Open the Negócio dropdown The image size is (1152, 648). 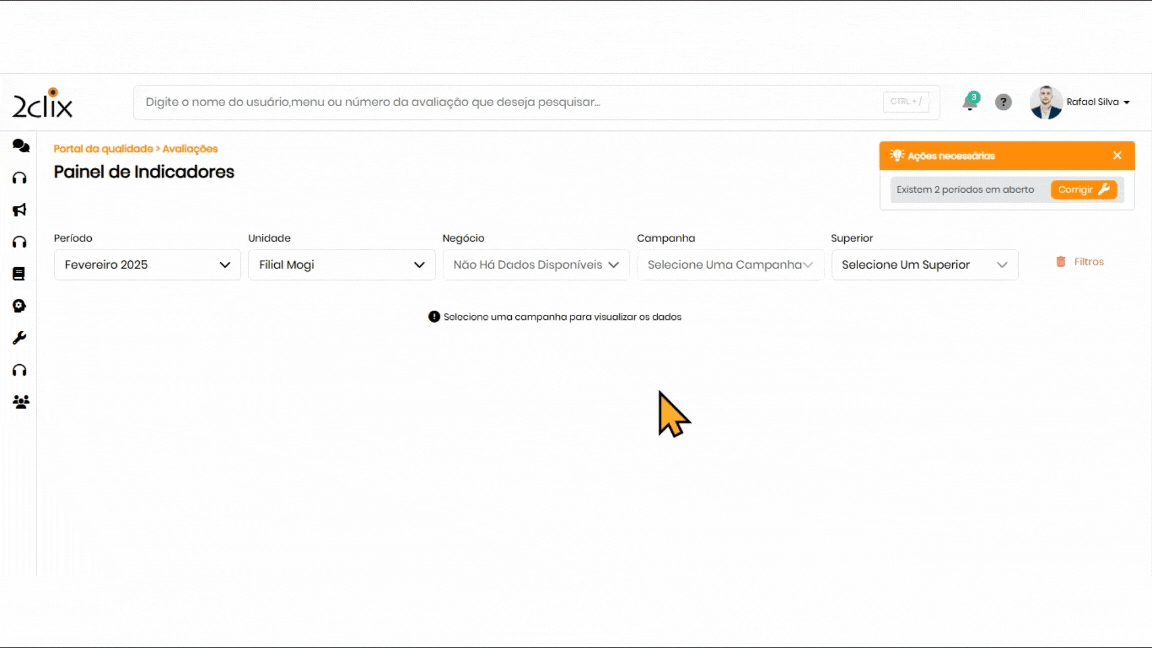(536, 265)
